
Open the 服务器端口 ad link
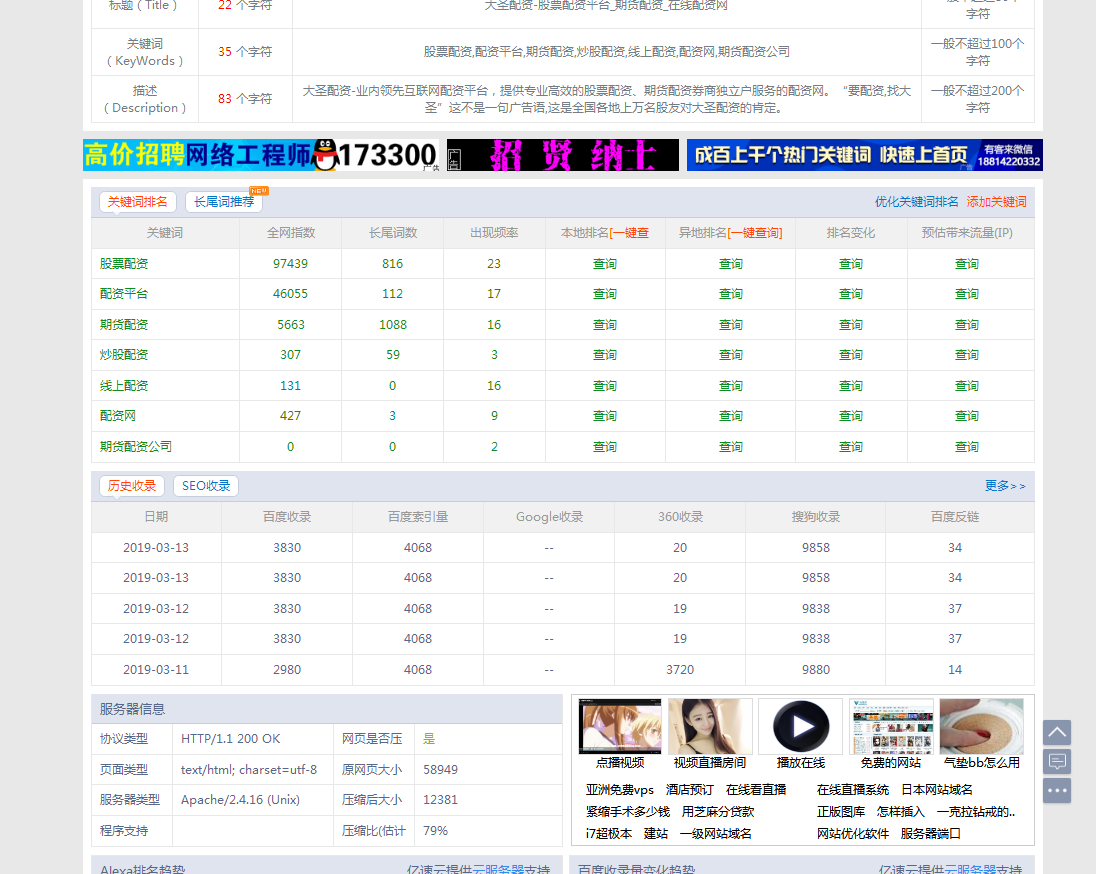click(930, 833)
